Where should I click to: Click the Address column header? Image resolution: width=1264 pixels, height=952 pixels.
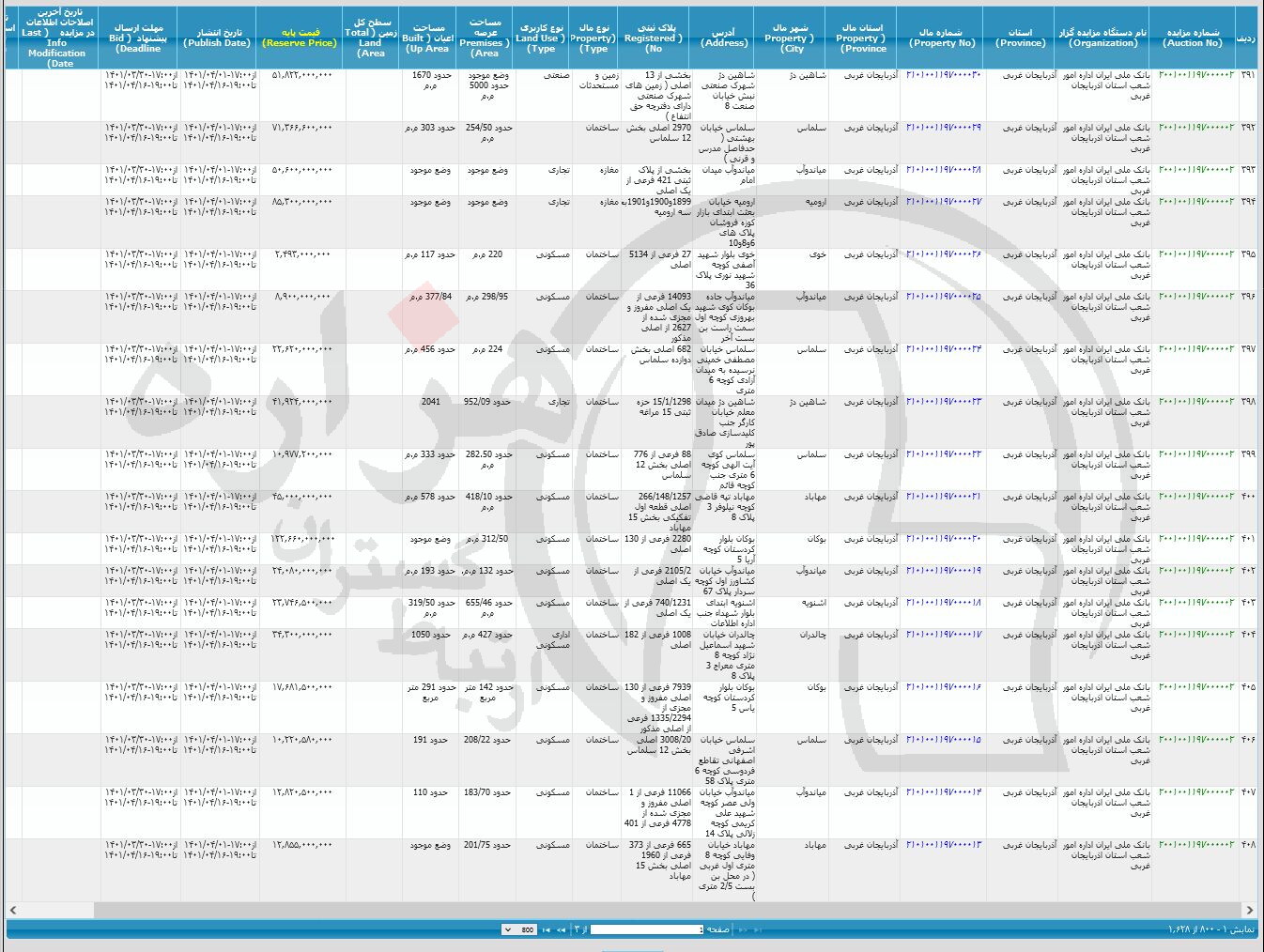724,38
